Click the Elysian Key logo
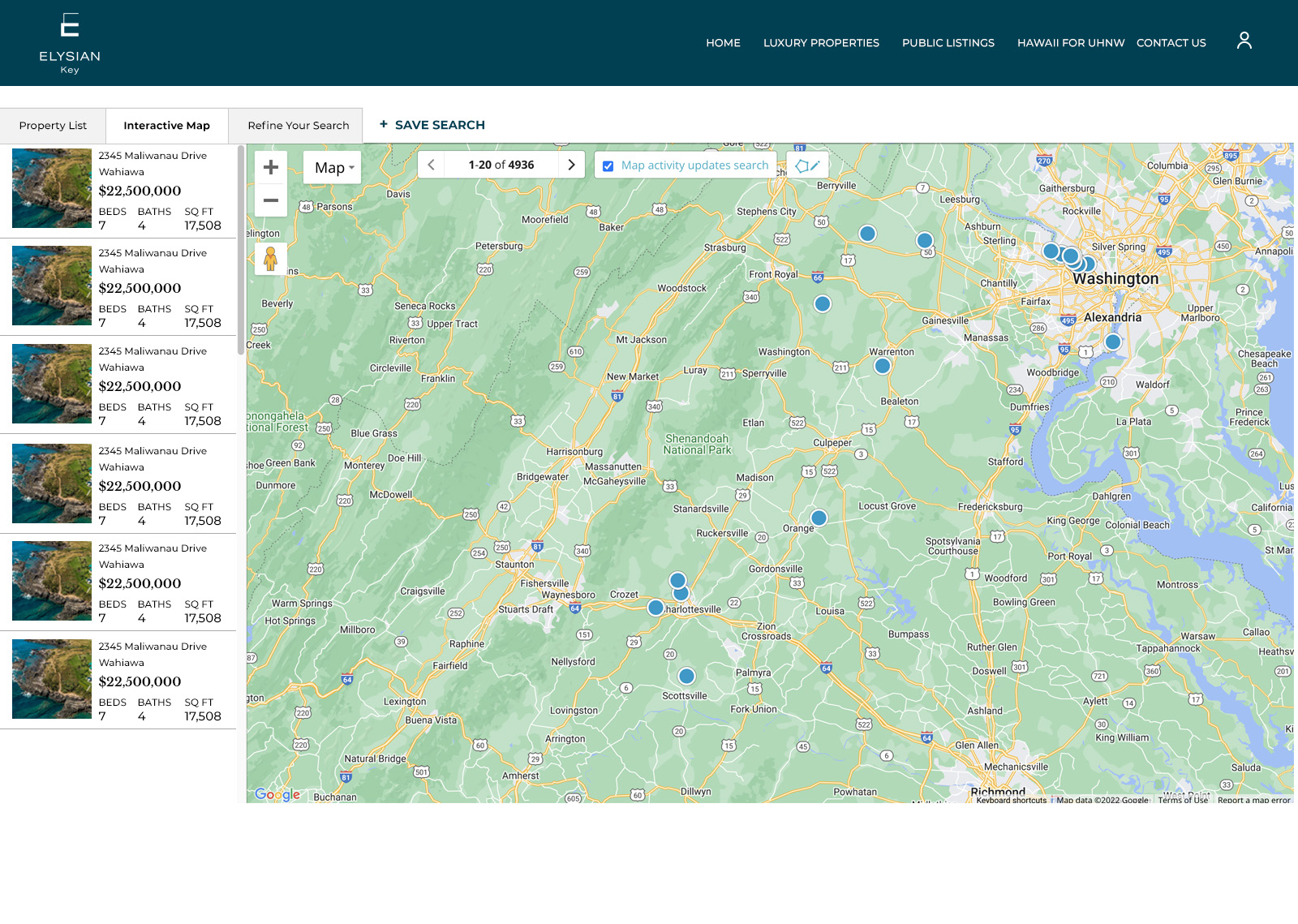The height and width of the screenshot is (924, 1298). pyautogui.click(x=70, y=43)
